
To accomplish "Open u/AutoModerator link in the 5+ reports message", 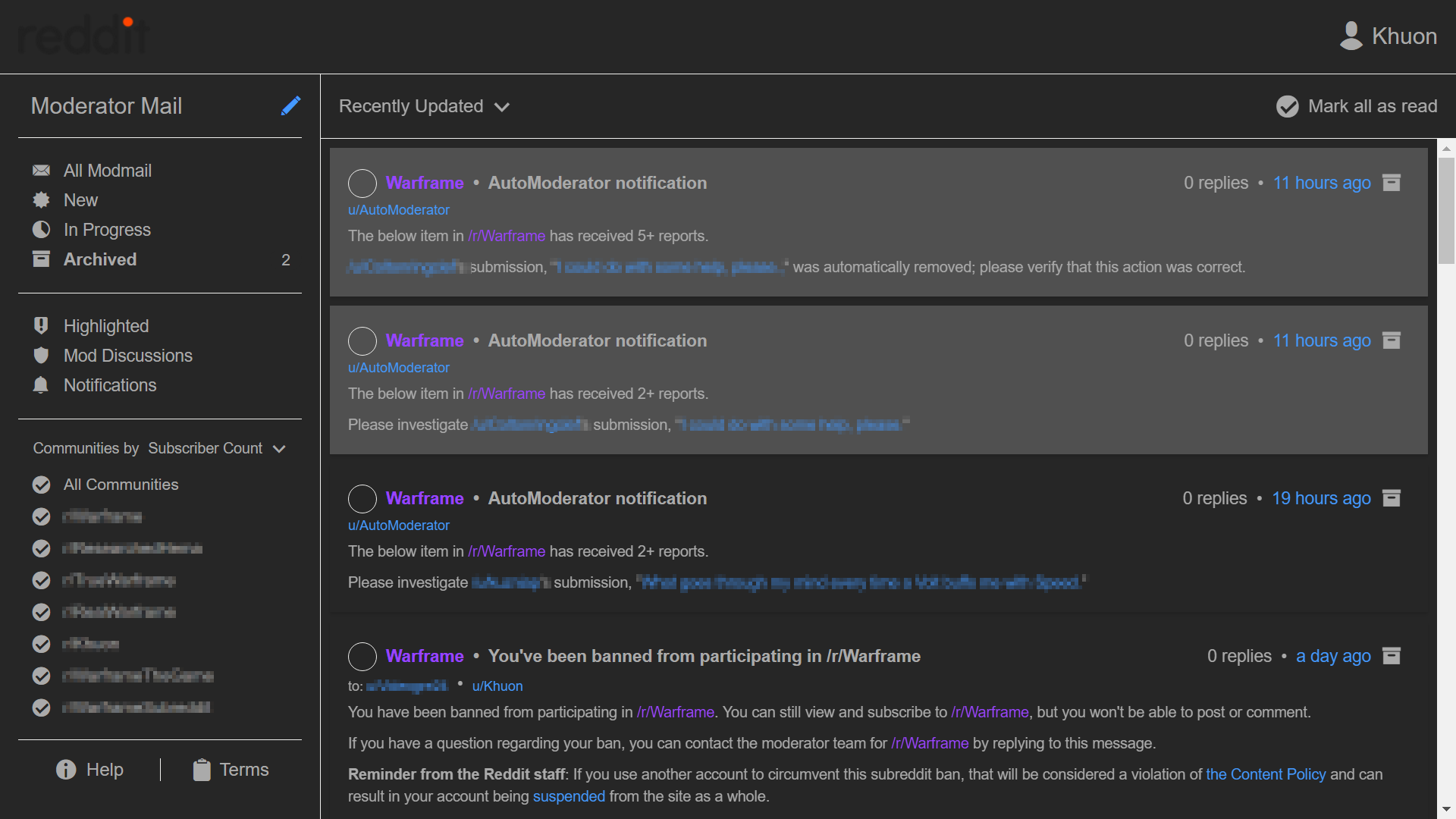I will coord(399,210).
